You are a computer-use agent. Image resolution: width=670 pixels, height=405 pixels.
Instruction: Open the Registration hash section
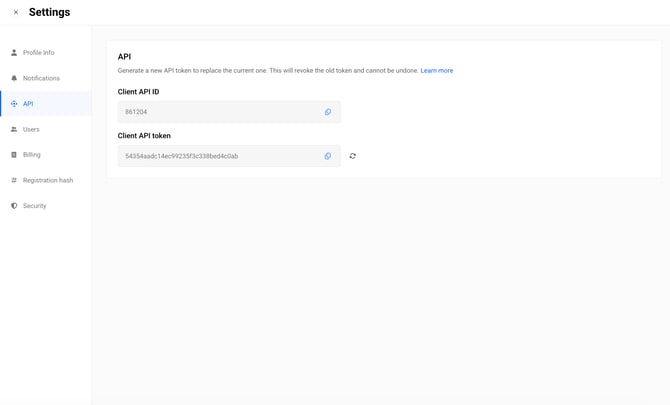pos(46,180)
